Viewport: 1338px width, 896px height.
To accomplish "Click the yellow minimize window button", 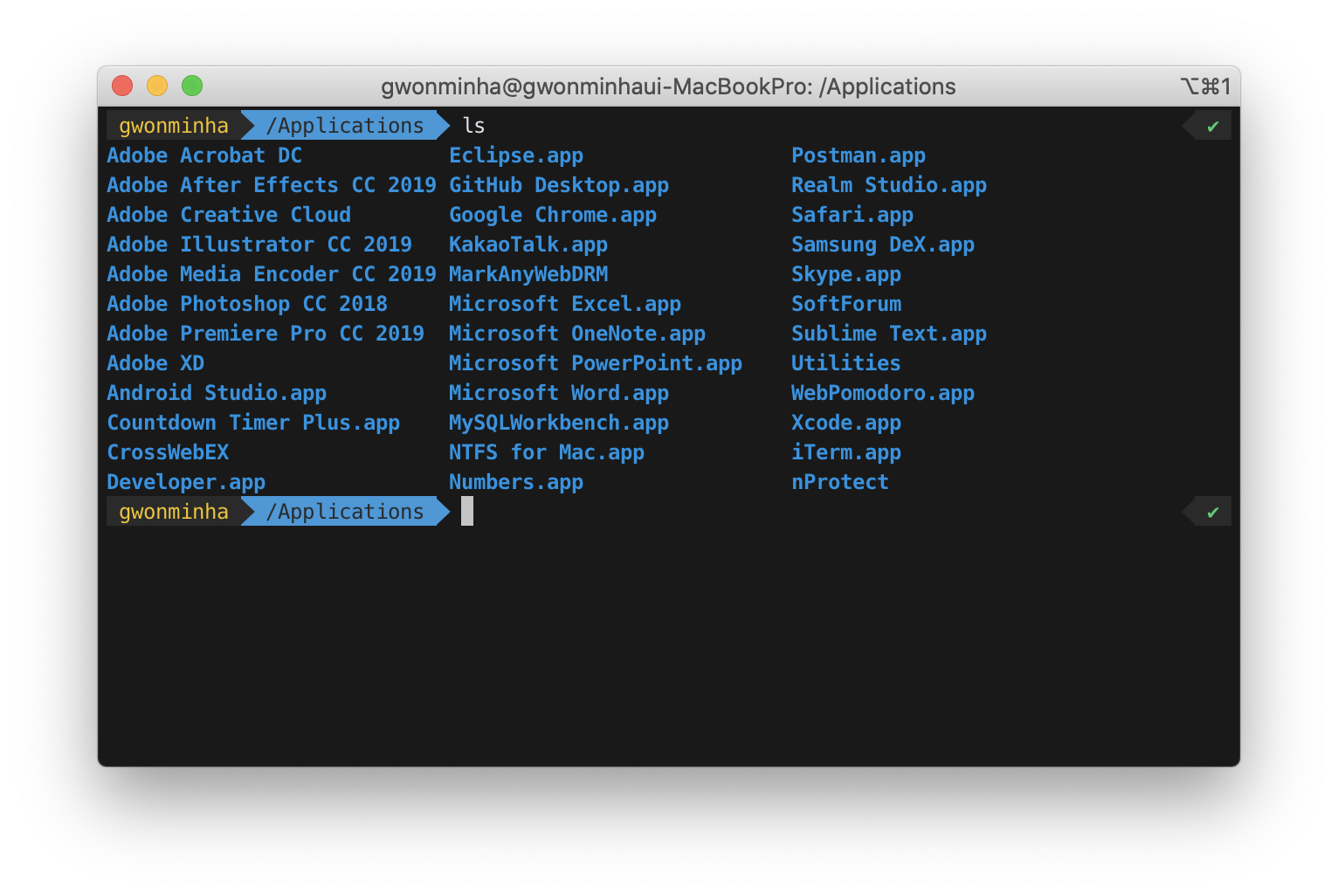I will (157, 86).
